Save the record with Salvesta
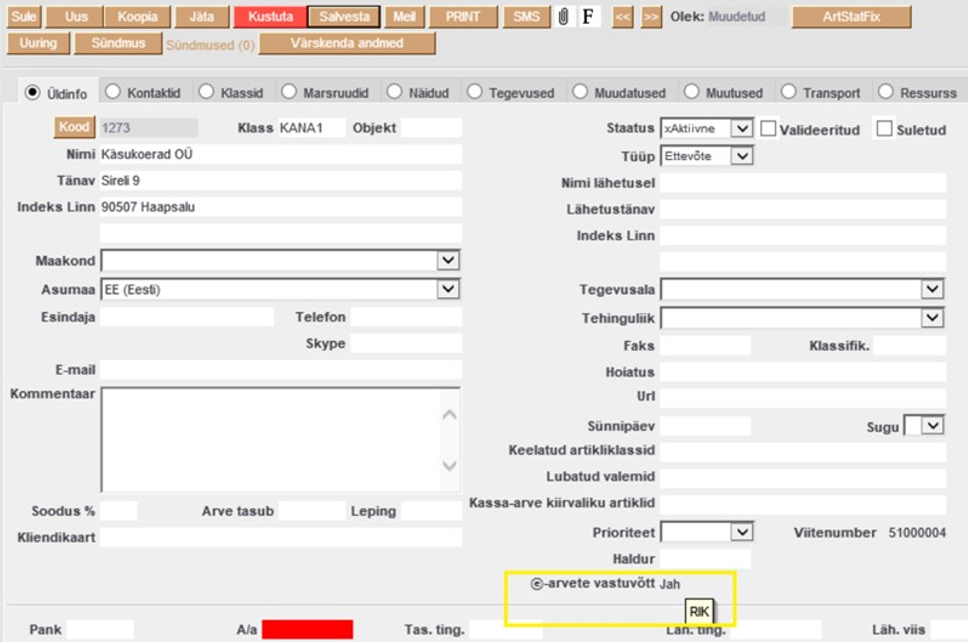This screenshot has height=643, width=968. pos(344,17)
